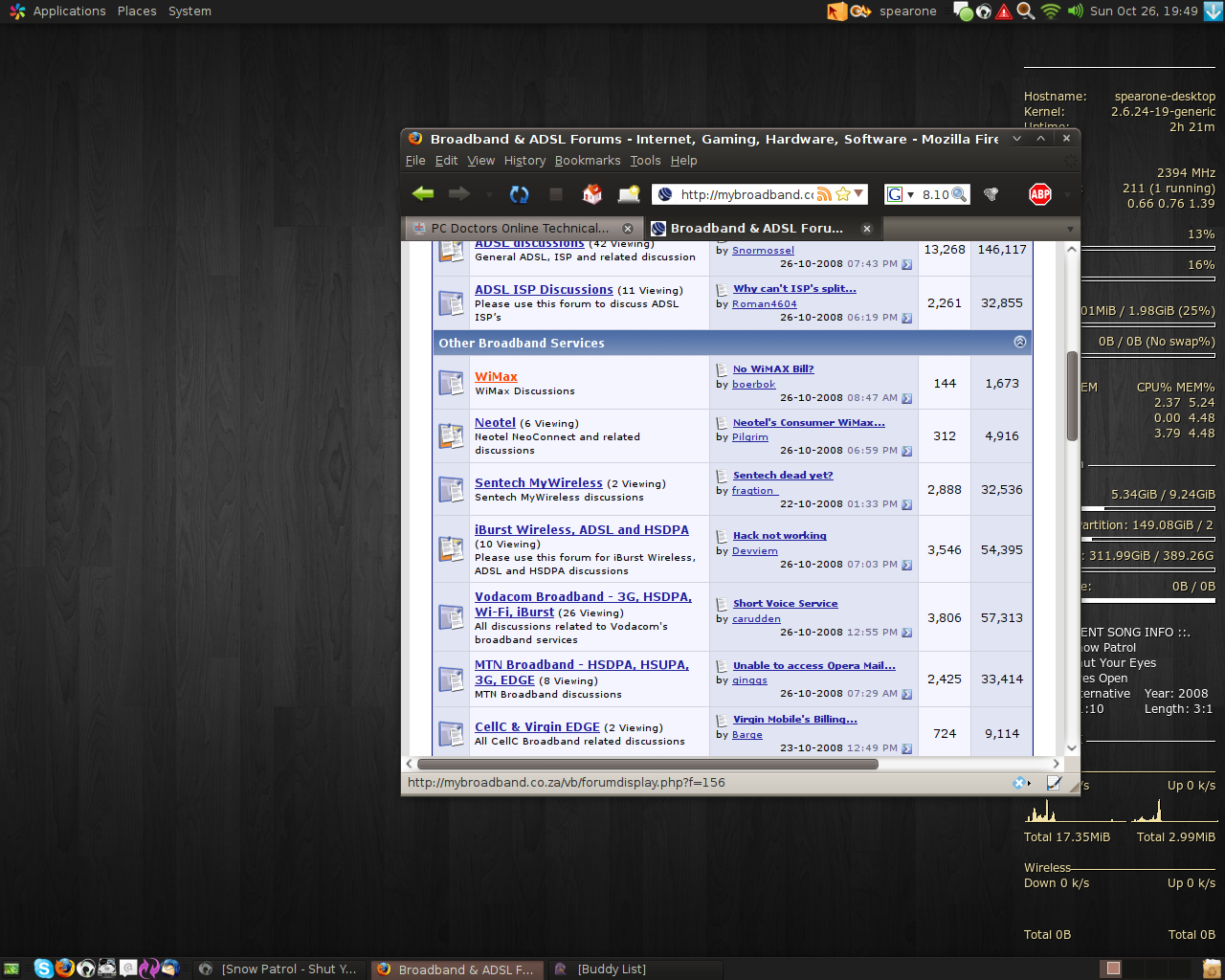Open the Sentech MyWireless forum link
The width and height of the screenshot is (1225, 980).
538,483
